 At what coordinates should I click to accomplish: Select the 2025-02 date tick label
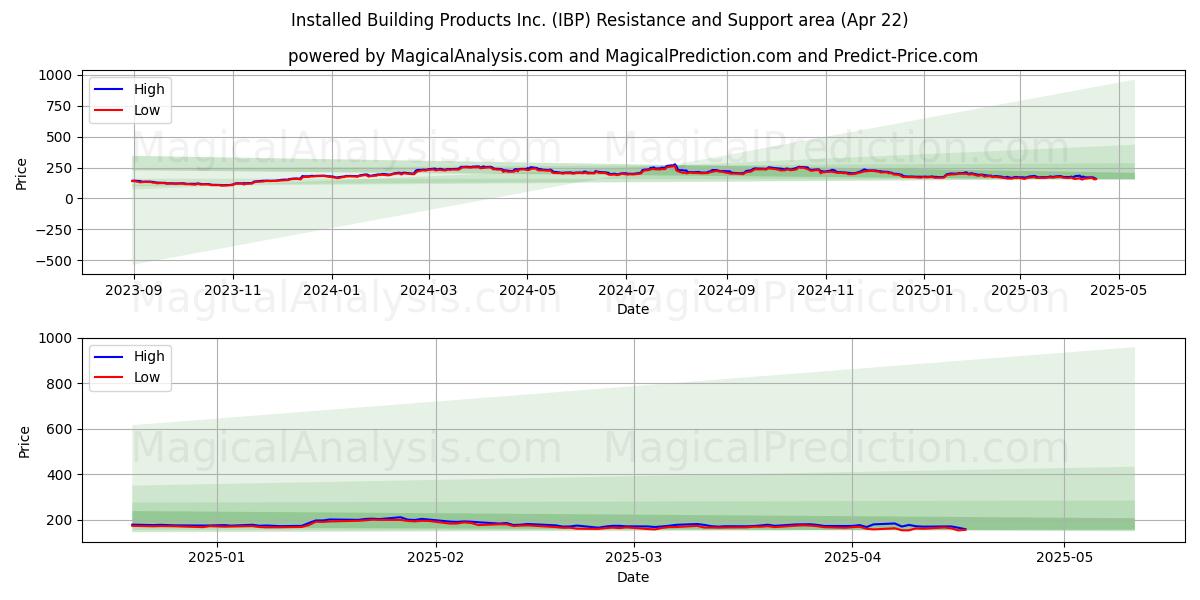(437, 558)
